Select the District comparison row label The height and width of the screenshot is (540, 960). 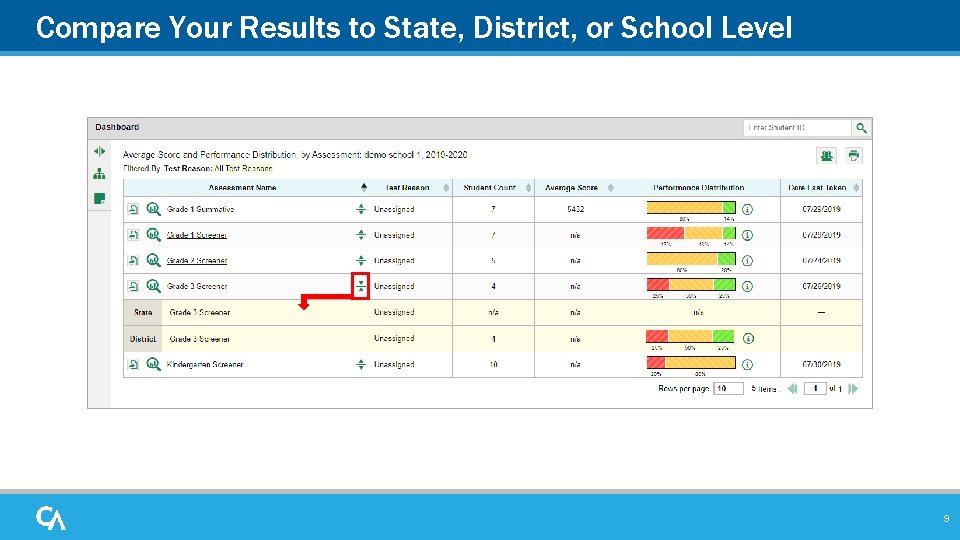tap(143, 339)
